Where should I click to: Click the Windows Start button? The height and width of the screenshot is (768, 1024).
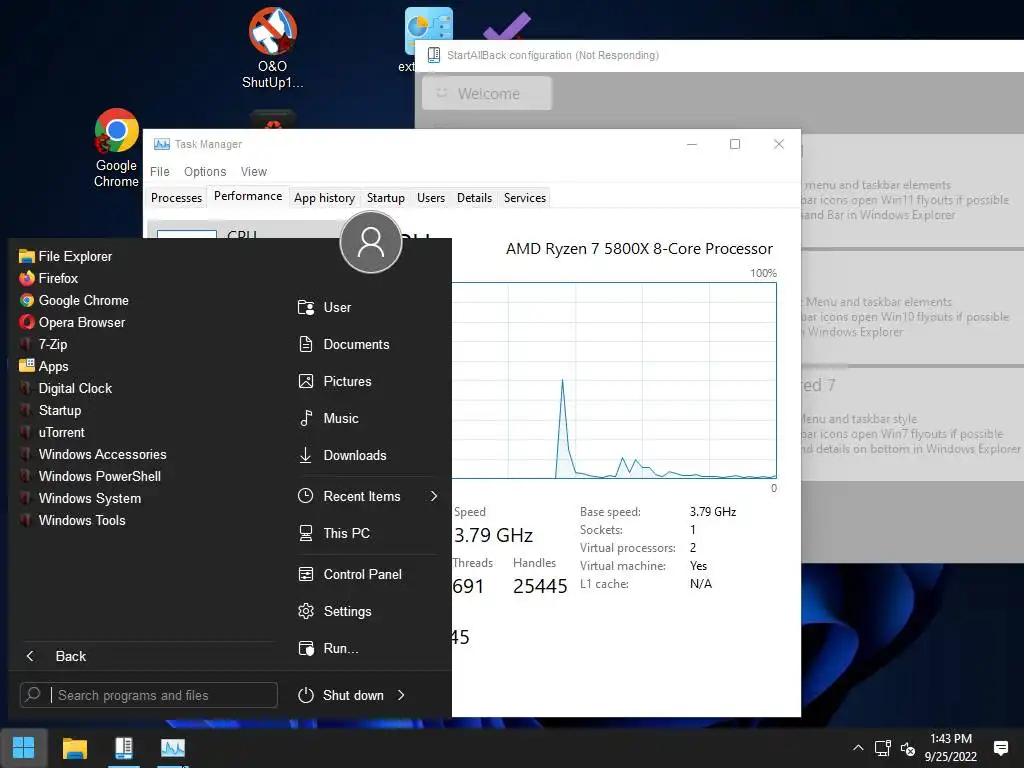pyautogui.click(x=24, y=748)
